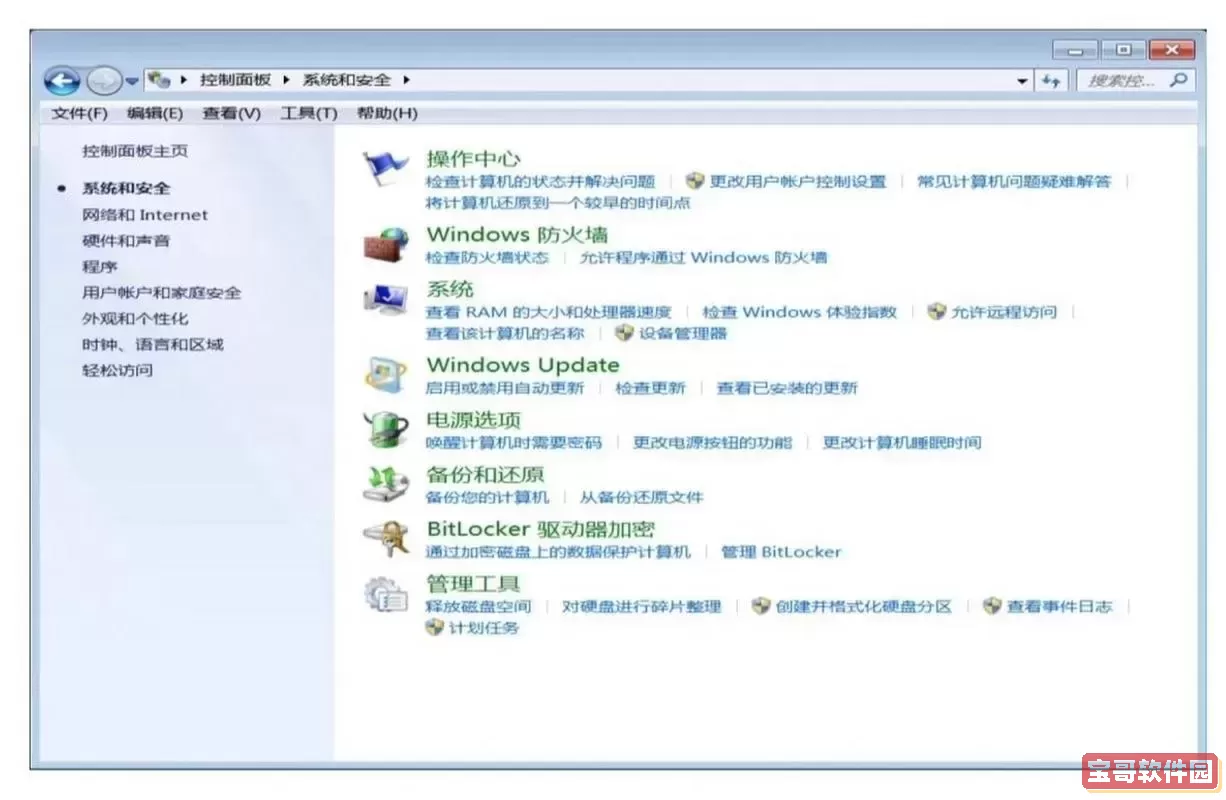This screenshot has height=800, width=1226.
Task: Select 硬件和声音 category in sidebar
Action: tap(126, 240)
